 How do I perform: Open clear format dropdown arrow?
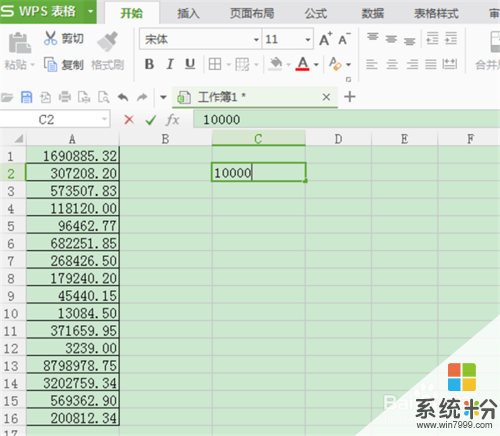(x=348, y=64)
